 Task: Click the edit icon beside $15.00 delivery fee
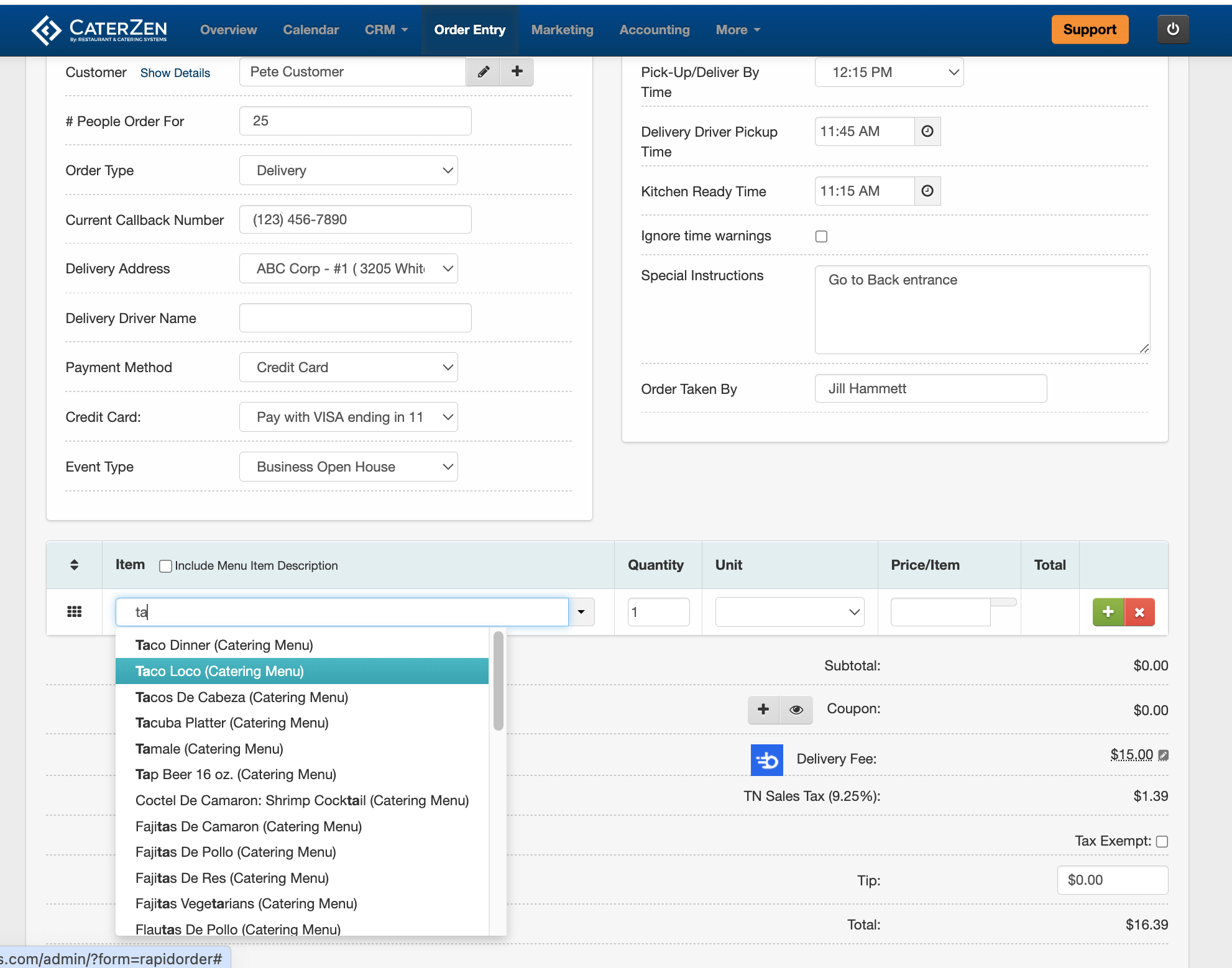point(1164,756)
